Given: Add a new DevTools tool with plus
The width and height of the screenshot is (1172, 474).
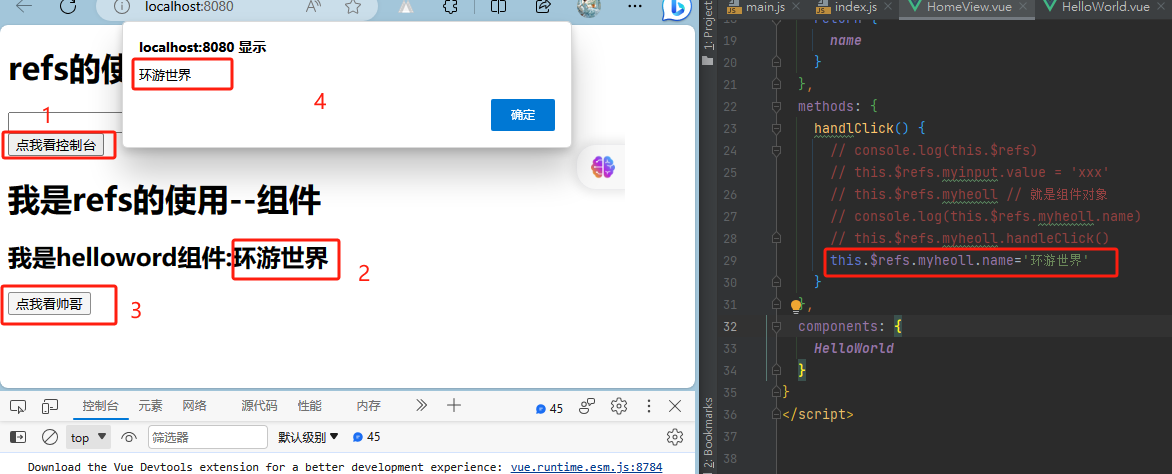Looking at the screenshot, I should (453, 406).
